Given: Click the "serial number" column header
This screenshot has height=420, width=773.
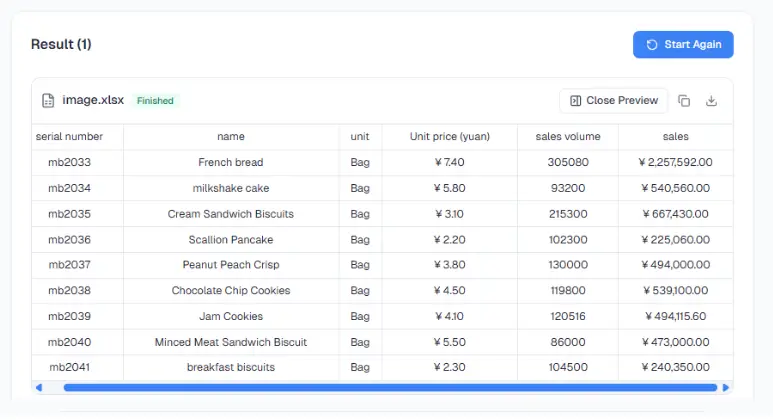Looking at the screenshot, I should 69,136.
